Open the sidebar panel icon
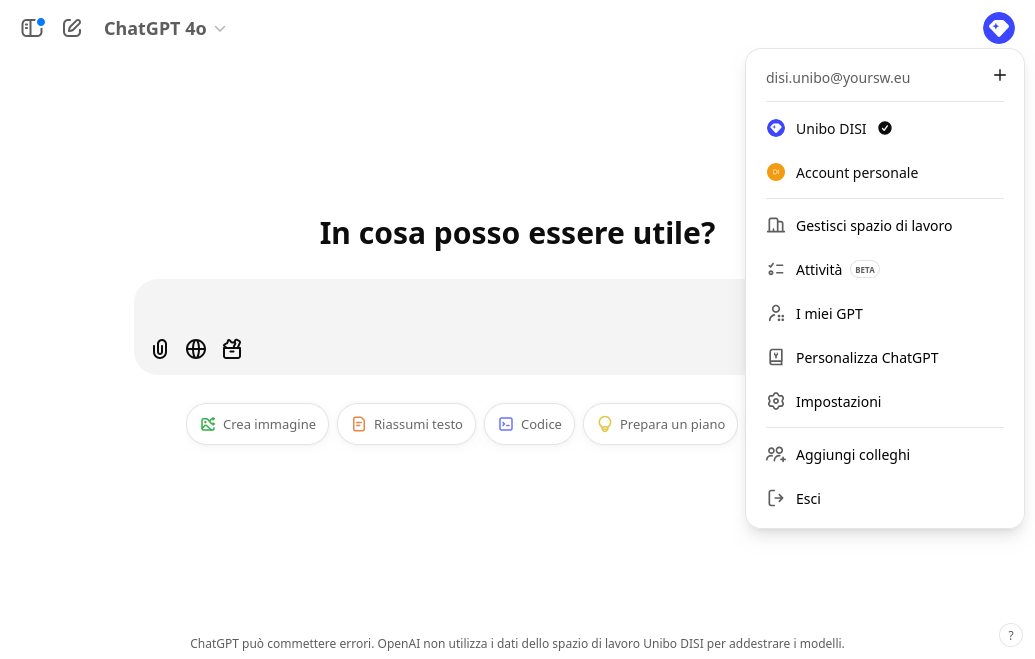1035x659 pixels. [32, 28]
